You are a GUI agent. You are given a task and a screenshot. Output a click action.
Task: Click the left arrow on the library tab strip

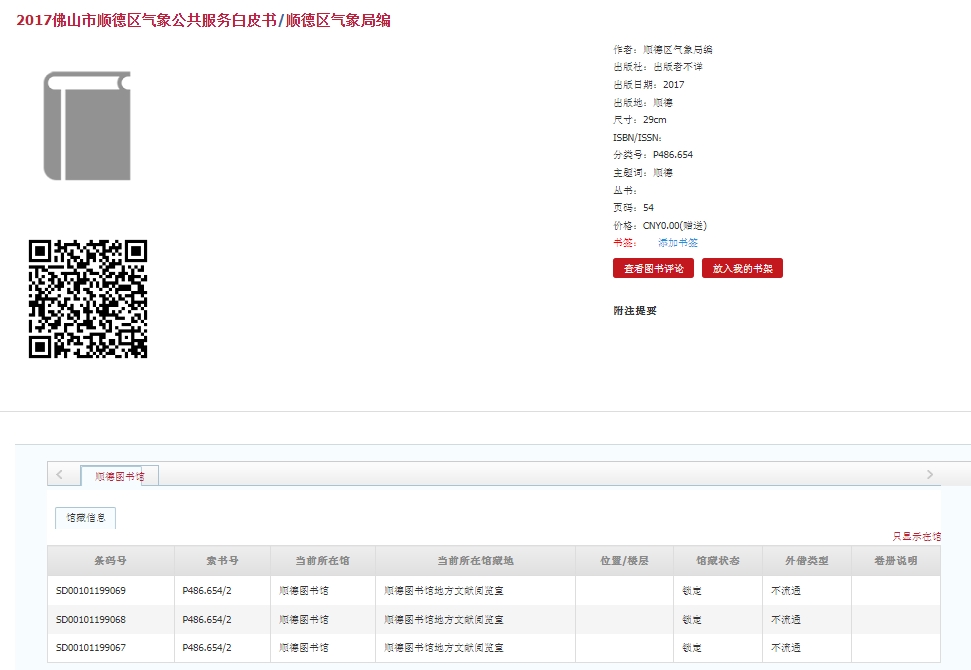click(x=59, y=474)
